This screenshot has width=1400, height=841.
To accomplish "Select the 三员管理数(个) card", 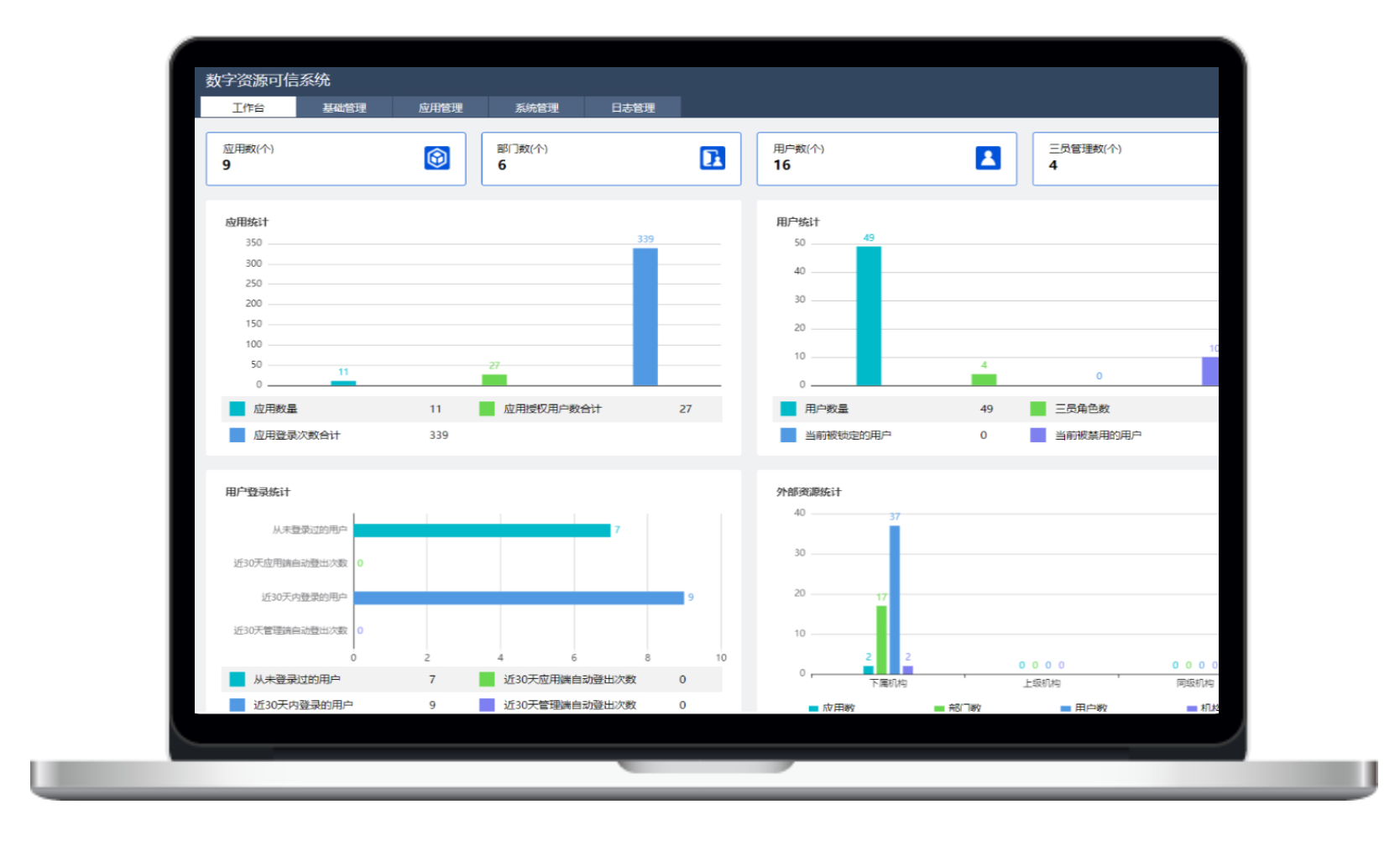I will coord(1125,159).
